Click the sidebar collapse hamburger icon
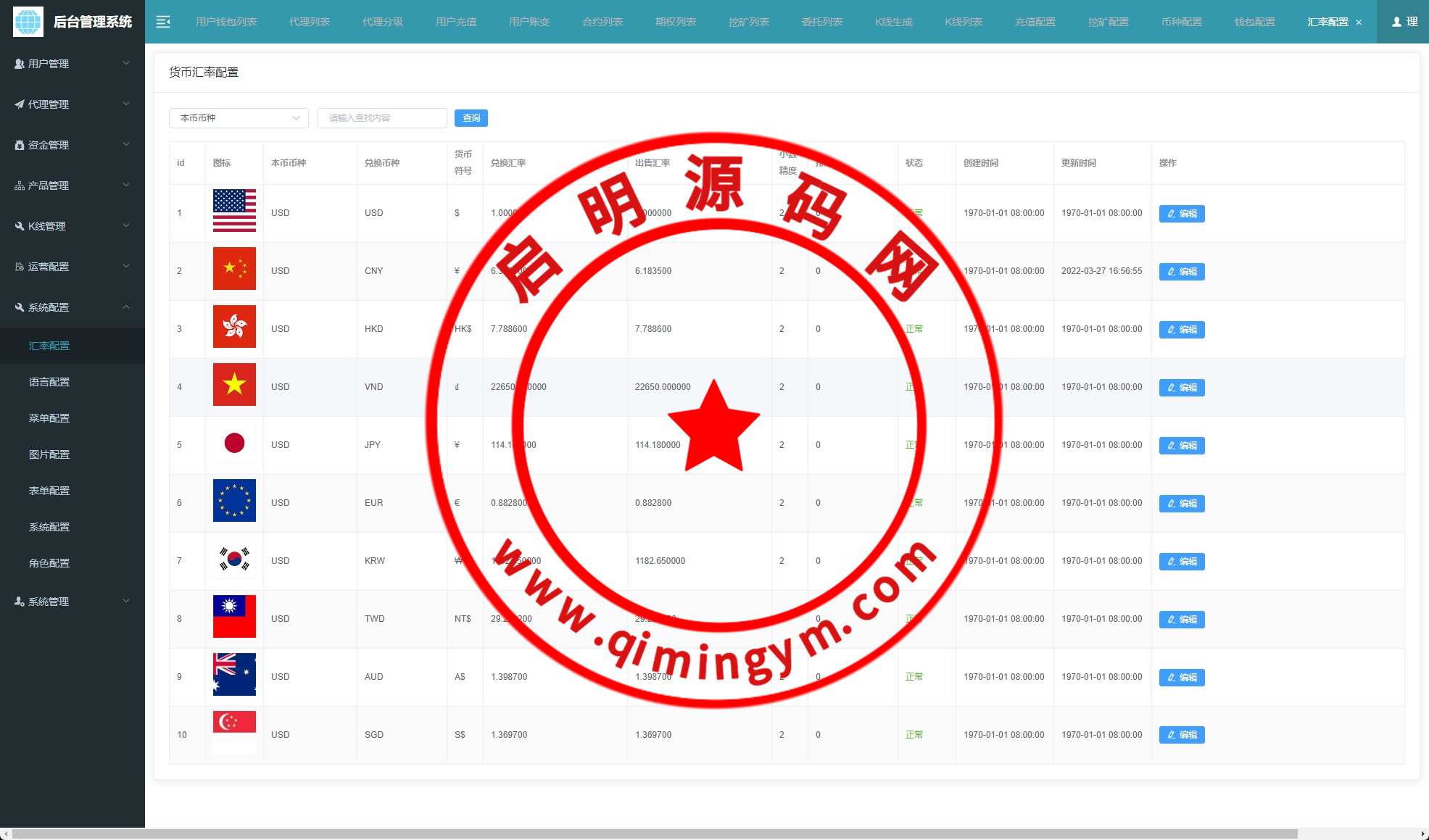 pyautogui.click(x=163, y=22)
